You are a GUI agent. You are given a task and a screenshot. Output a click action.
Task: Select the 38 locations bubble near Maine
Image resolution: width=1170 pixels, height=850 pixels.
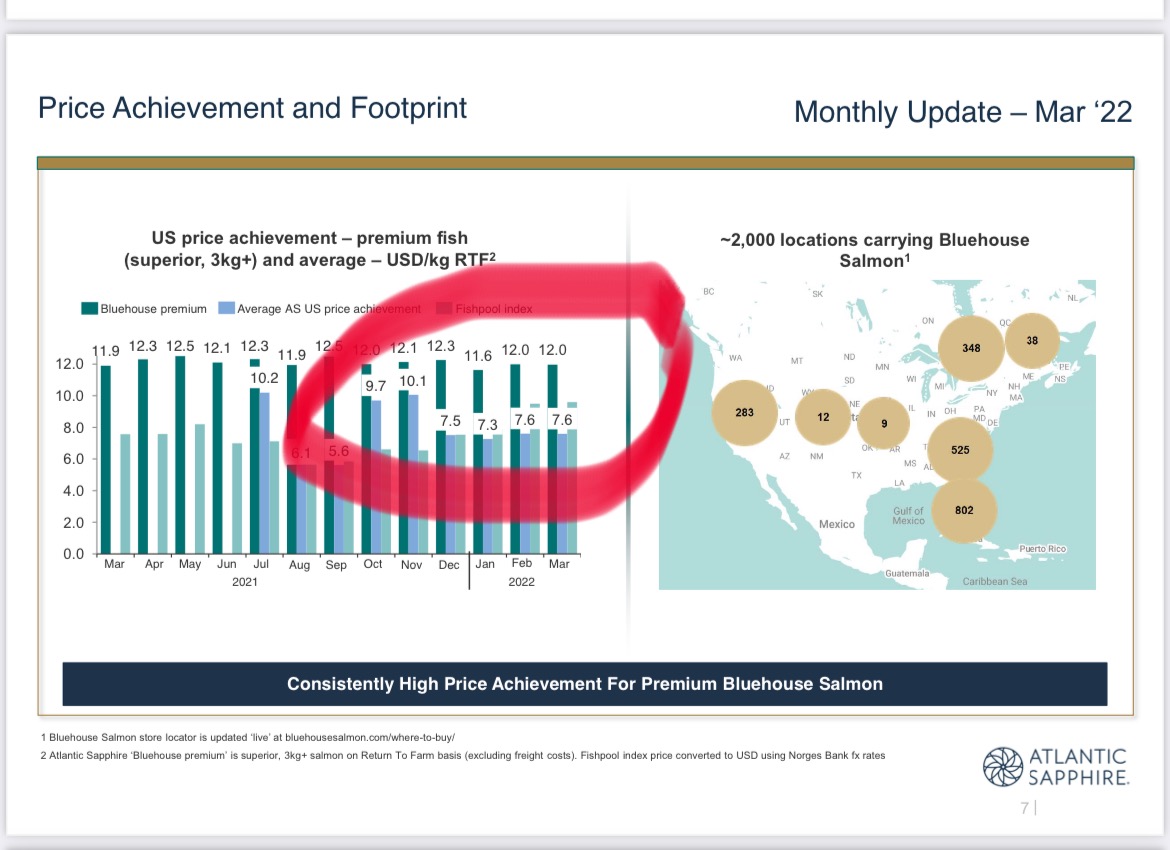point(1032,340)
